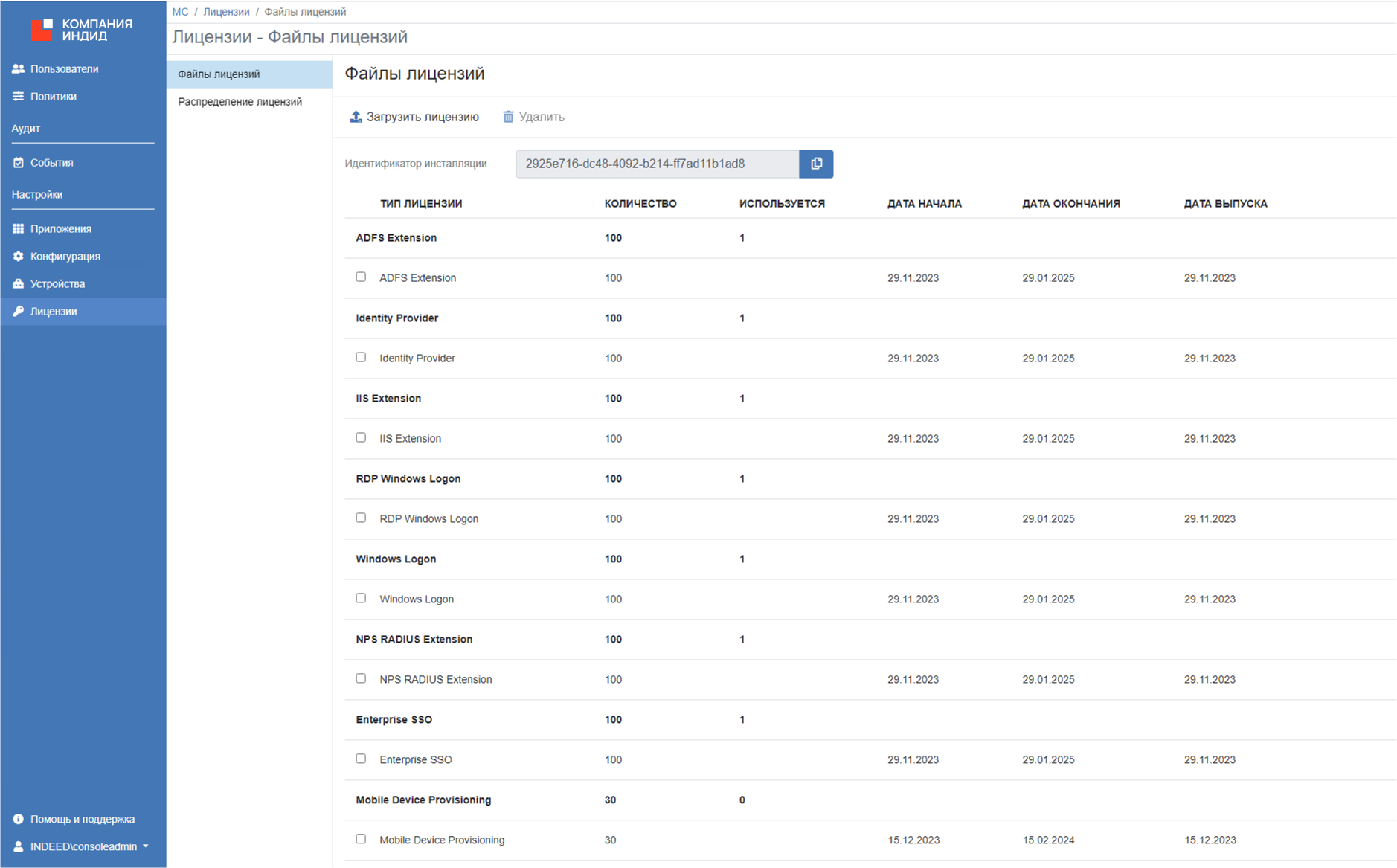Screen dimensions: 1397x868
Task: Click the Devices icon in sidebar
Action: 19,283
